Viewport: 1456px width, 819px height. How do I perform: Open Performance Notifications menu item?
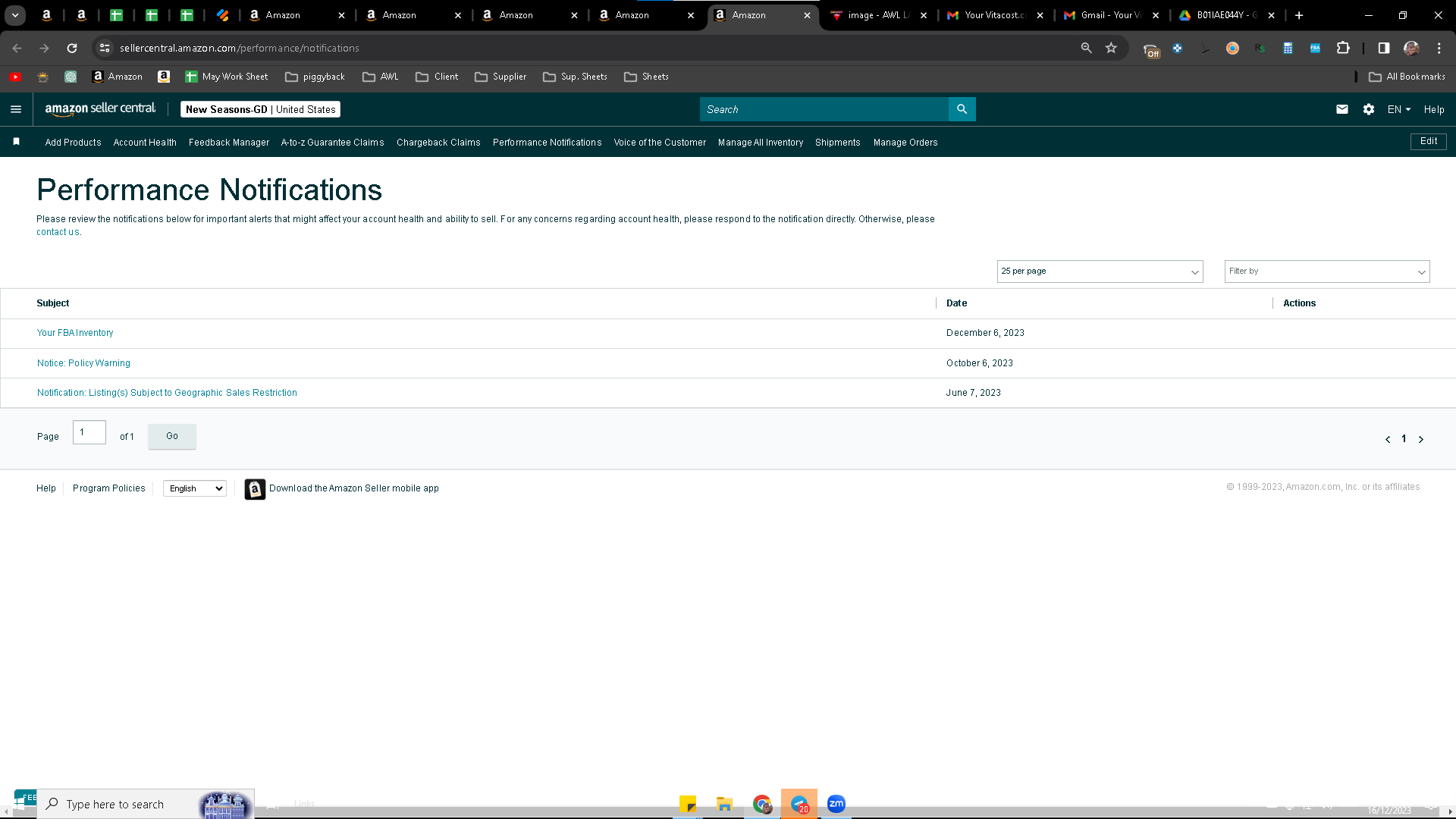pos(547,143)
